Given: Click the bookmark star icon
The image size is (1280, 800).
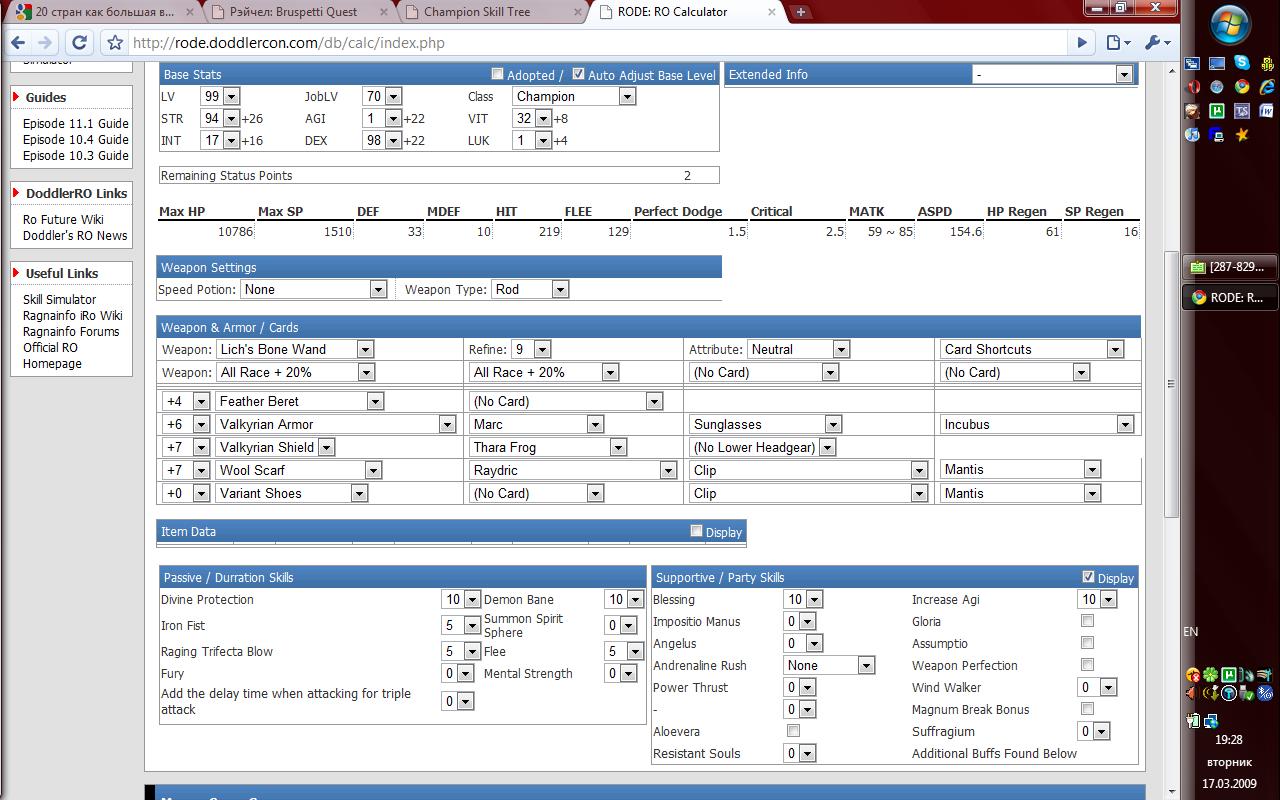Looking at the screenshot, I should click(x=115, y=43).
